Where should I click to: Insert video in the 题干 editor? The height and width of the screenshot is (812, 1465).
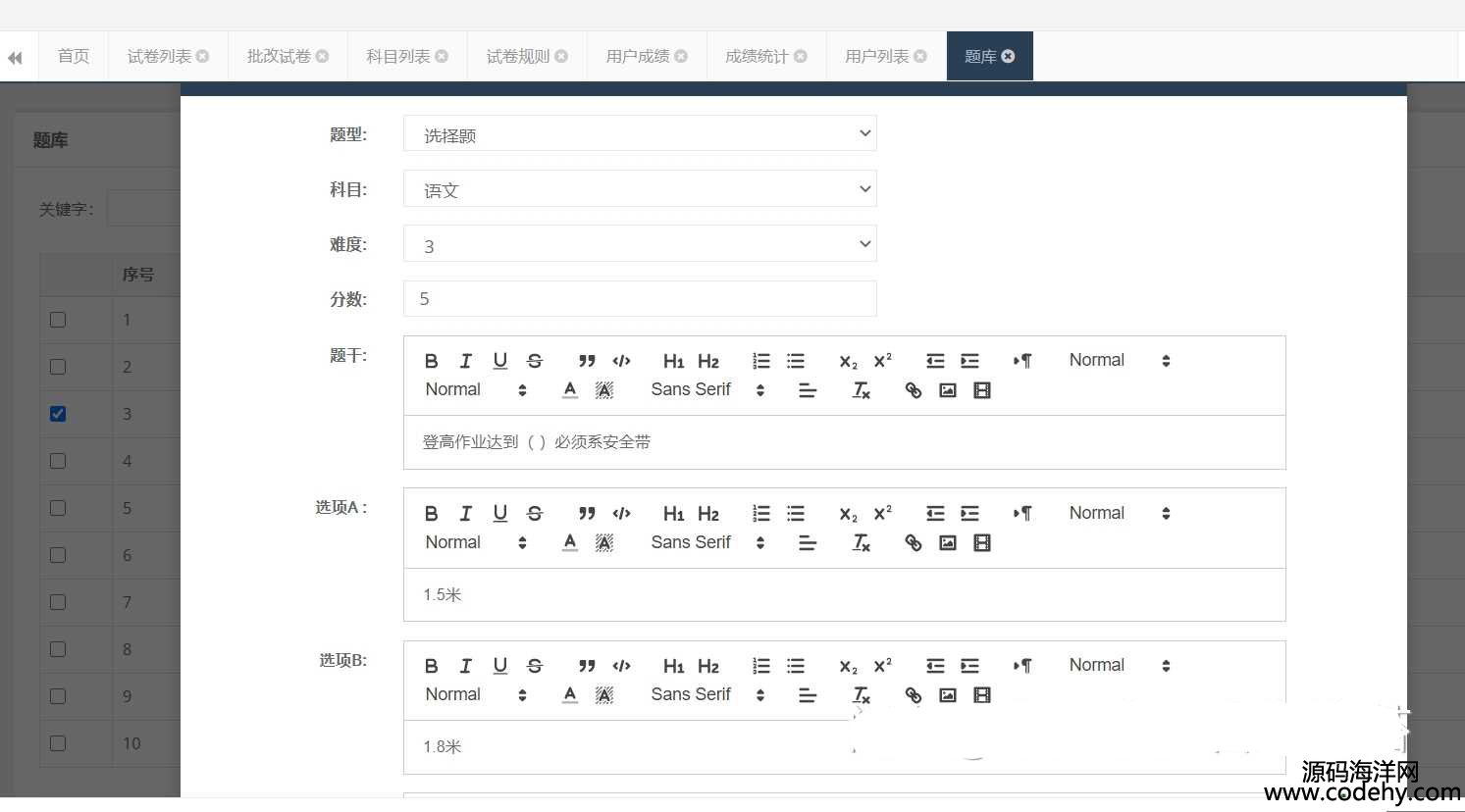982,390
